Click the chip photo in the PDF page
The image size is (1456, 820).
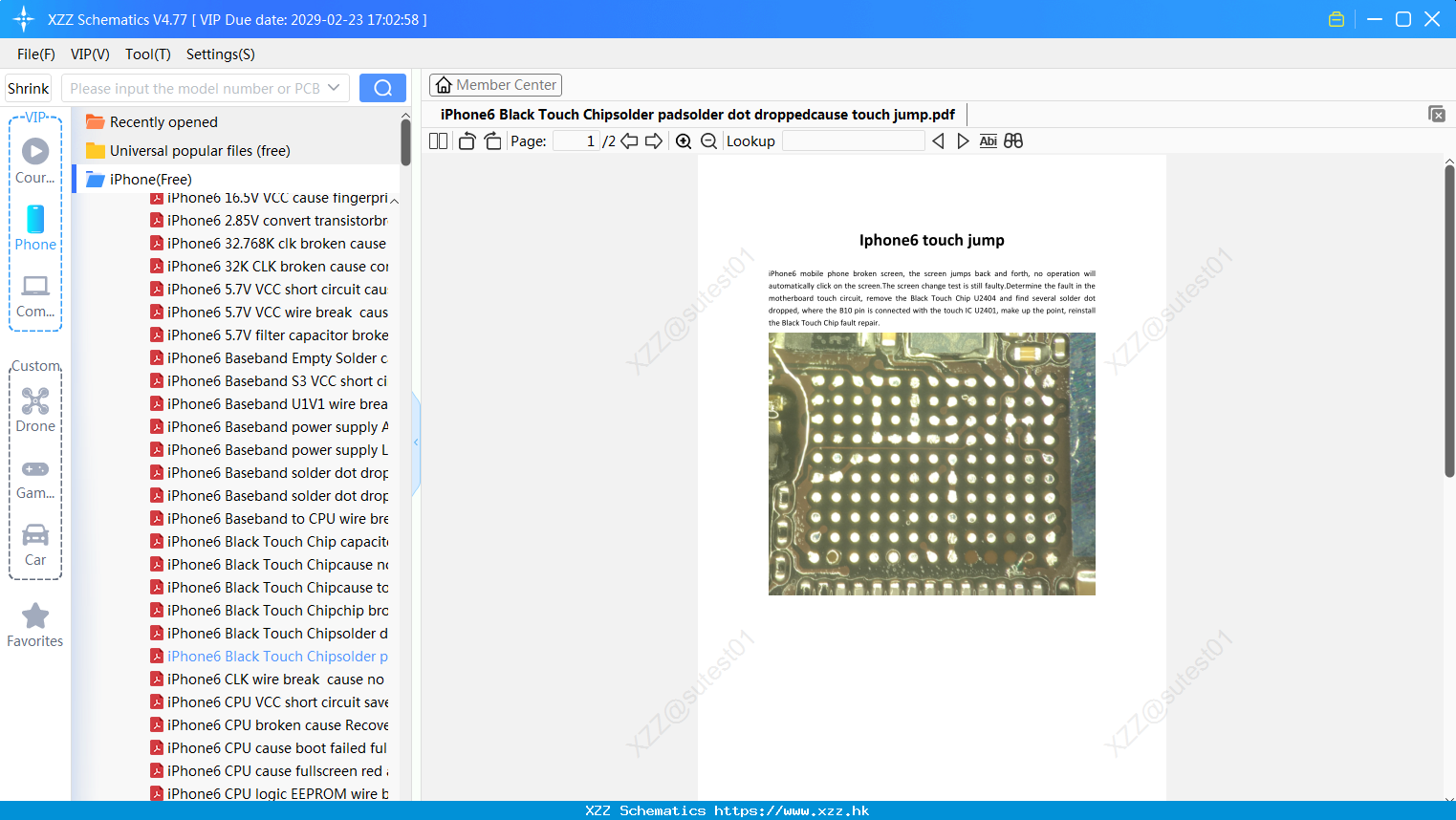tap(932, 464)
